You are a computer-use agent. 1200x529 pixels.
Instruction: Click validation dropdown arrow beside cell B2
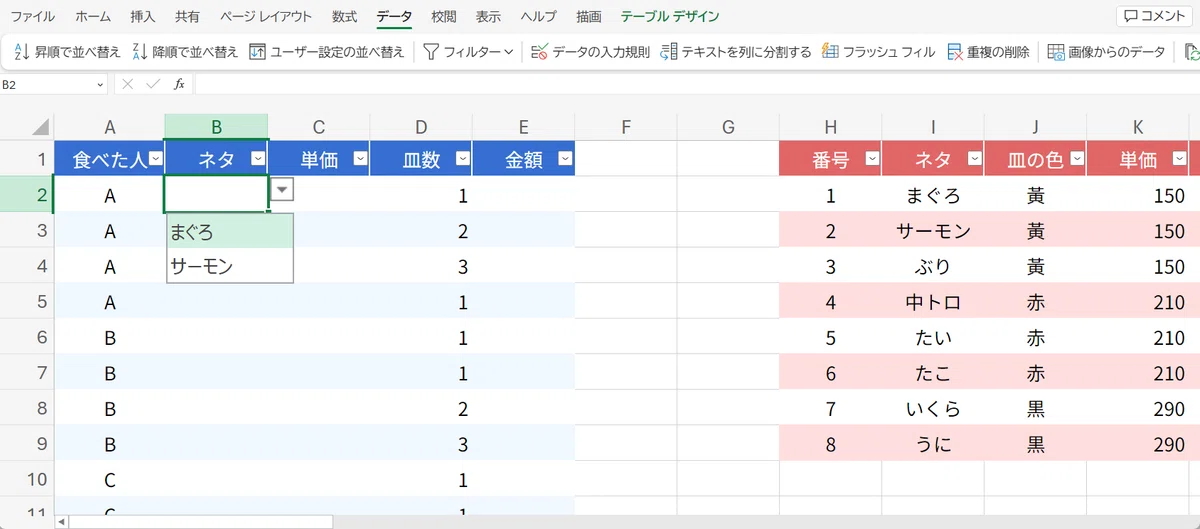click(283, 190)
